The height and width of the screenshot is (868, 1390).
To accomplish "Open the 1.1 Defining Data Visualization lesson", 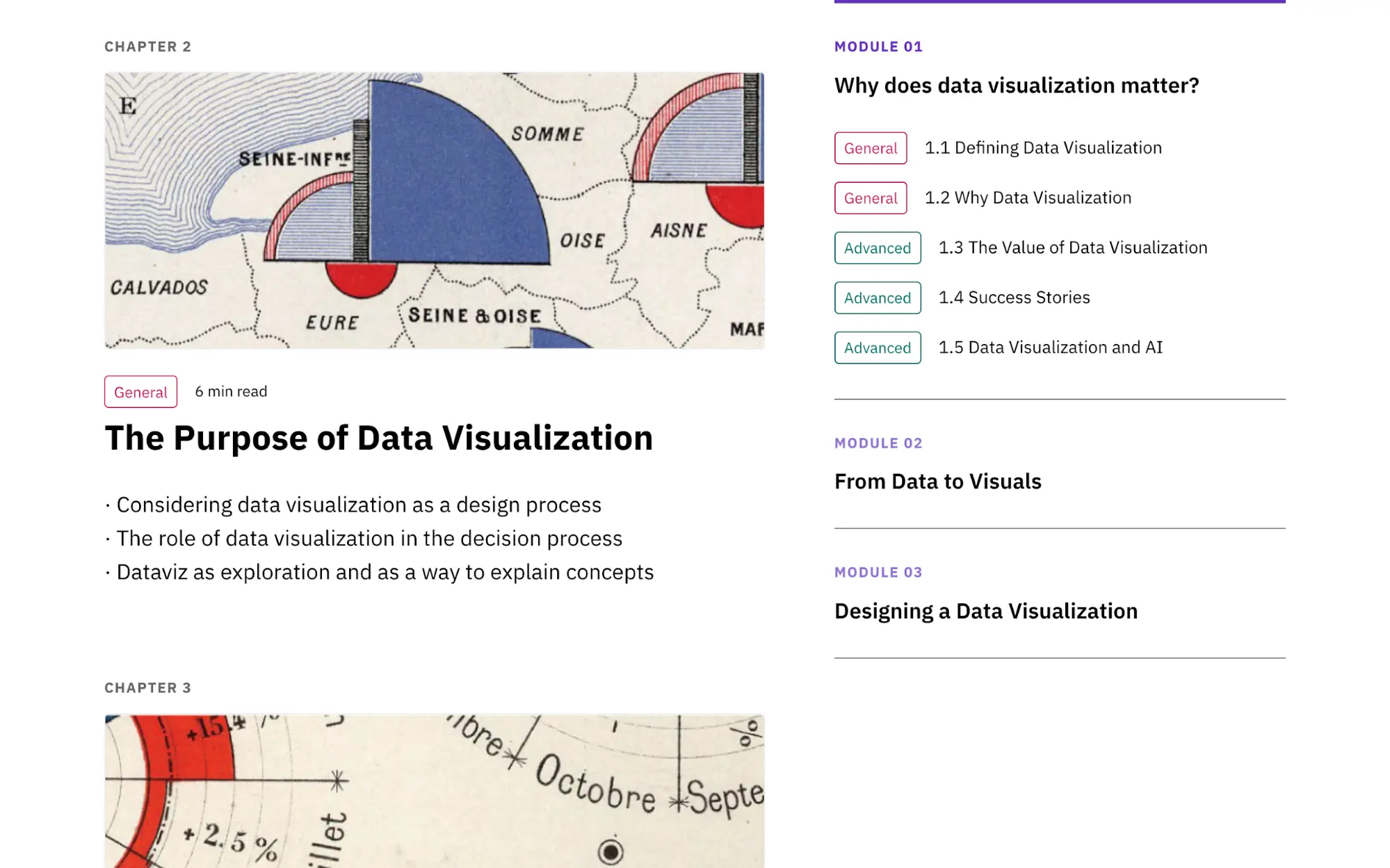I will [x=1043, y=148].
